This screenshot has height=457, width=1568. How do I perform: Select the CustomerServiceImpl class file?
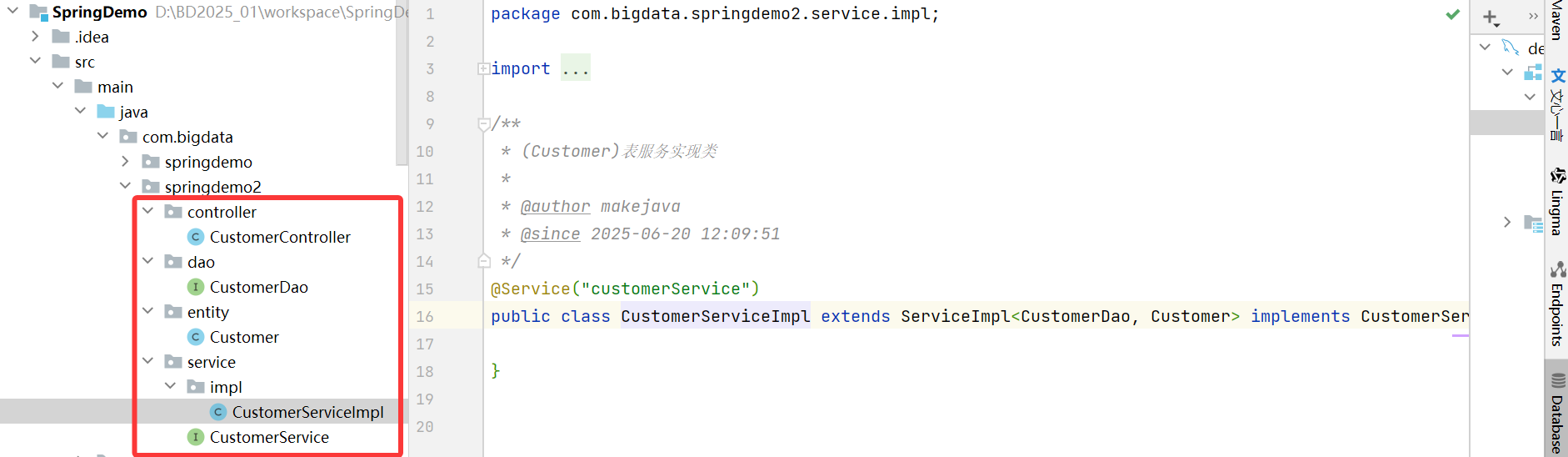point(307,412)
